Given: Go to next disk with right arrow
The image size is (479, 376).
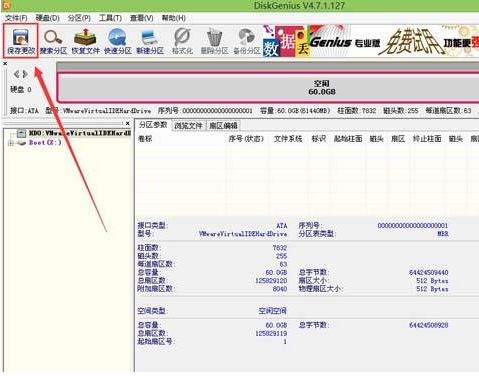Looking at the screenshot, I should 25,74.
